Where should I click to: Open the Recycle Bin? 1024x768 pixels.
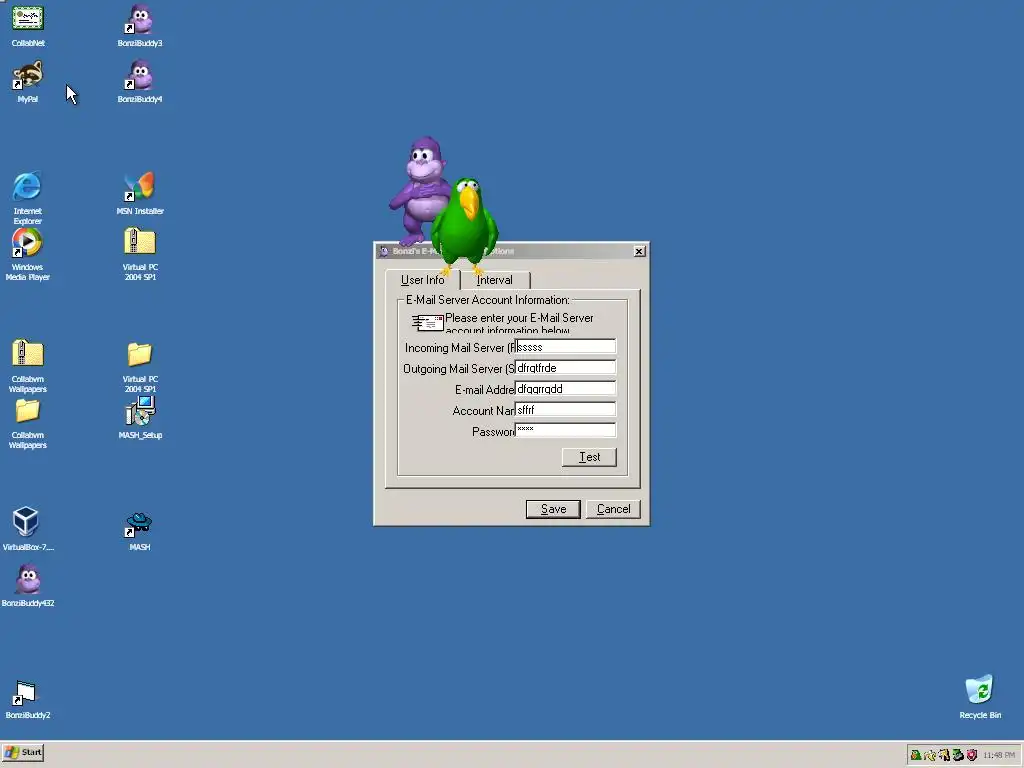[980, 697]
